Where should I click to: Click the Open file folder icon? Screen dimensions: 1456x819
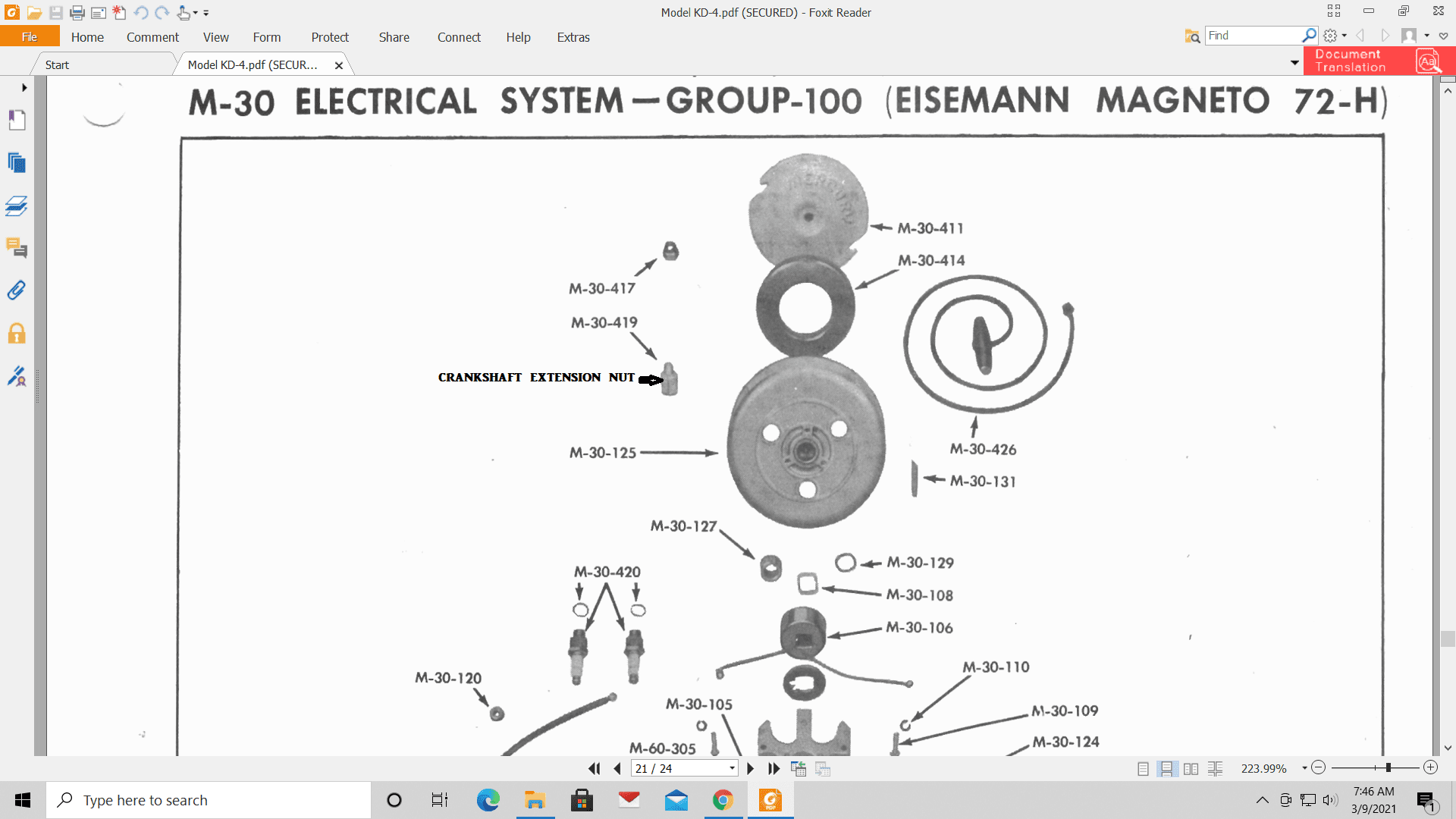click(x=34, y=13)
